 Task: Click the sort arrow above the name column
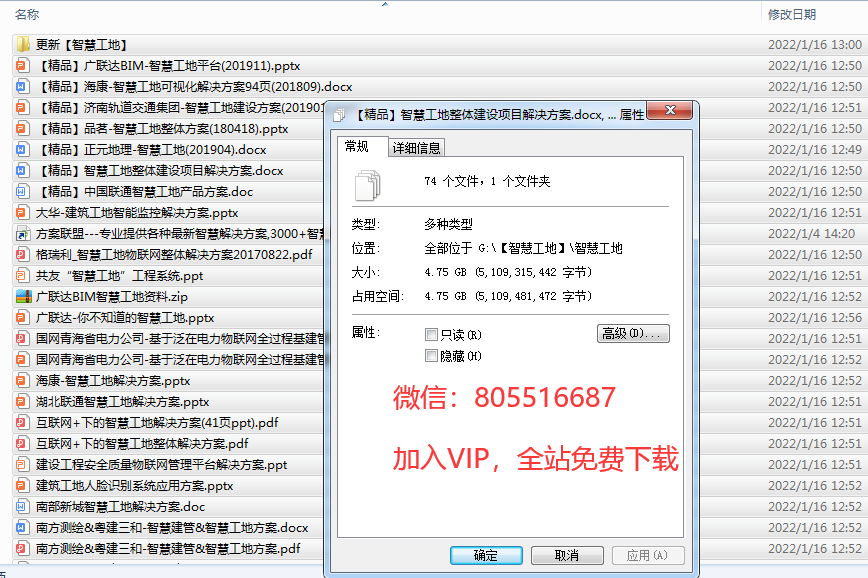pos(385,4)
